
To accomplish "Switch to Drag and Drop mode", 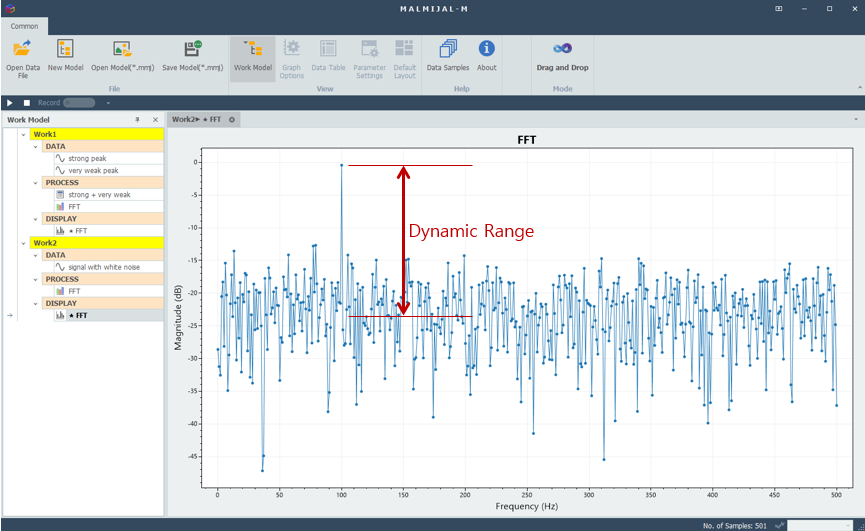I will tap(562, 56).
